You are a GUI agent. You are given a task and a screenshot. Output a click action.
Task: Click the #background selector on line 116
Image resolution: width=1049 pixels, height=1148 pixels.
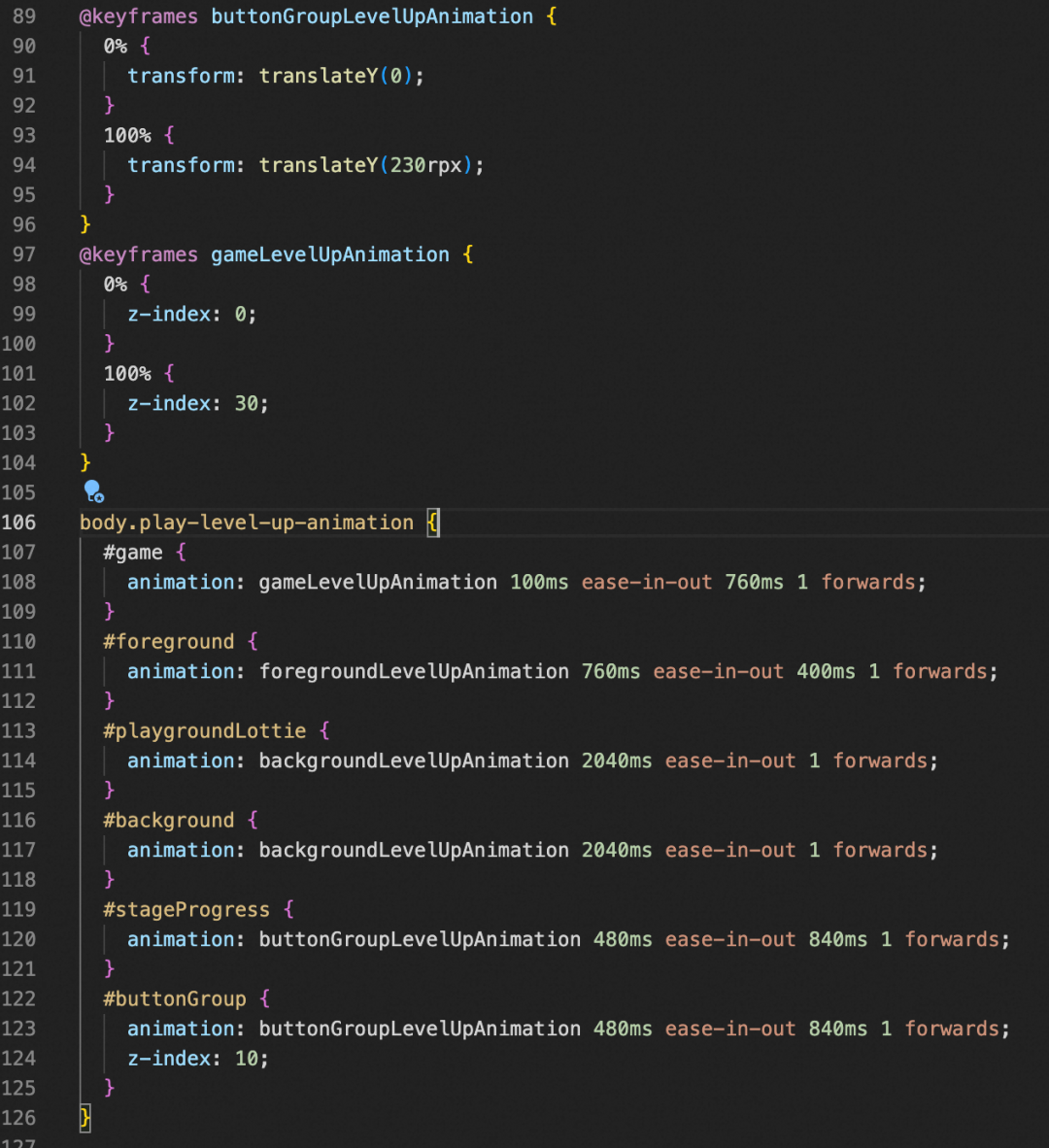point(168,821)
